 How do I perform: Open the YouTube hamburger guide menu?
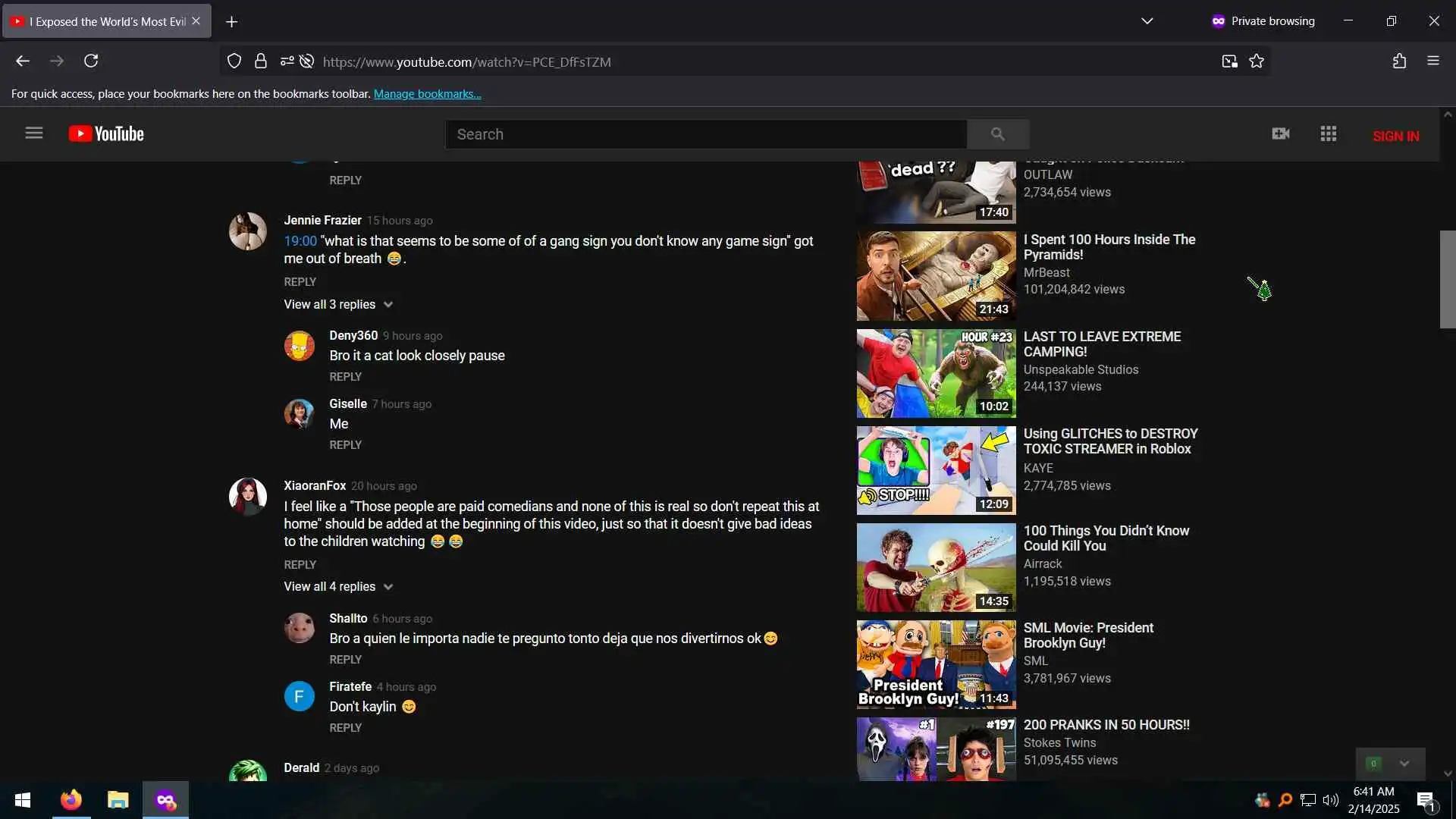tap(34, 133)
